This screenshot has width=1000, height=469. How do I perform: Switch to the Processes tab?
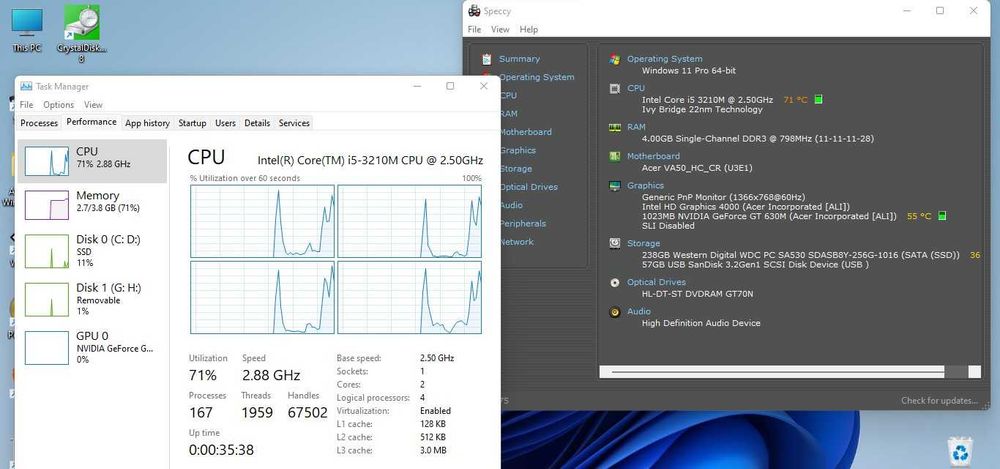[39, 123]
